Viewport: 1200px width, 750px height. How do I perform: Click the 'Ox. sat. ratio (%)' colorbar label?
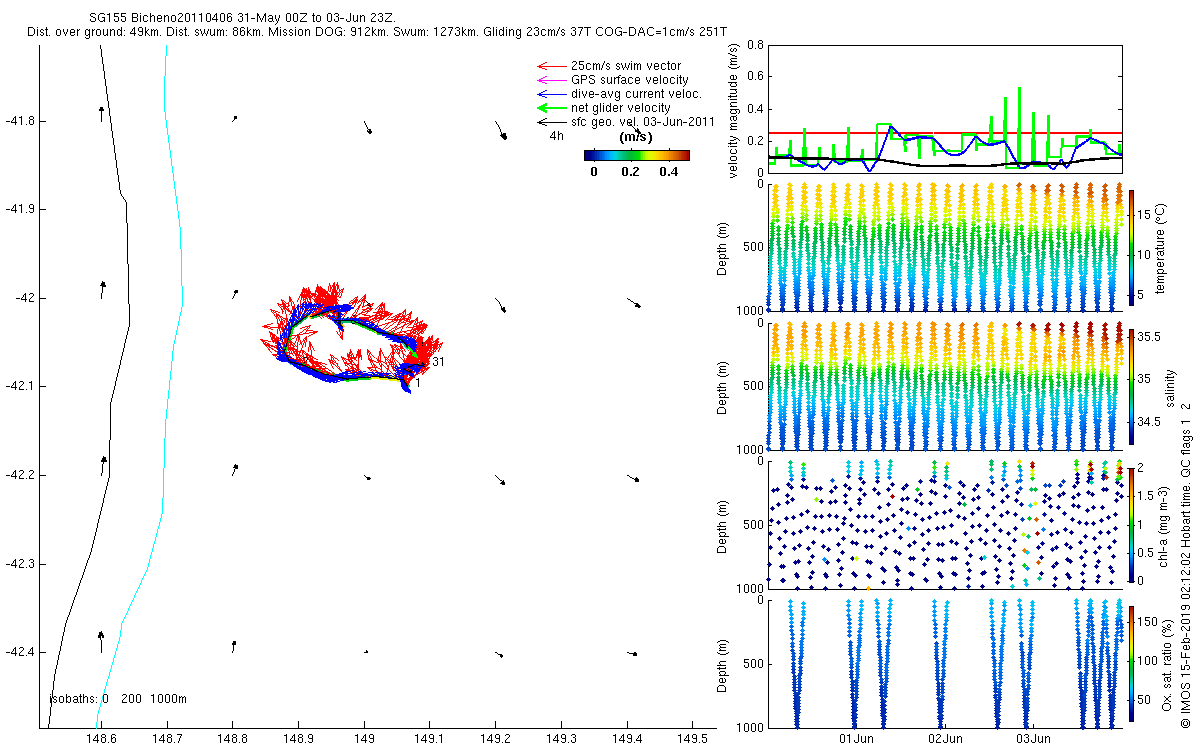[1169, 663]
